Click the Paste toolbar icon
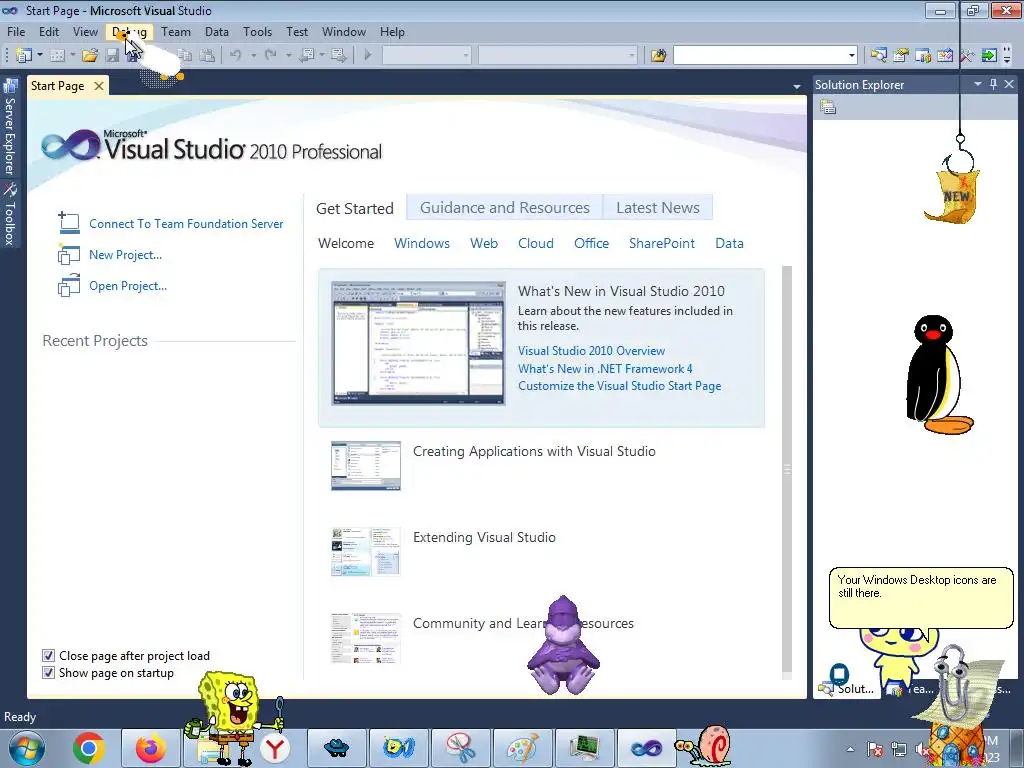 coord(207,56)
